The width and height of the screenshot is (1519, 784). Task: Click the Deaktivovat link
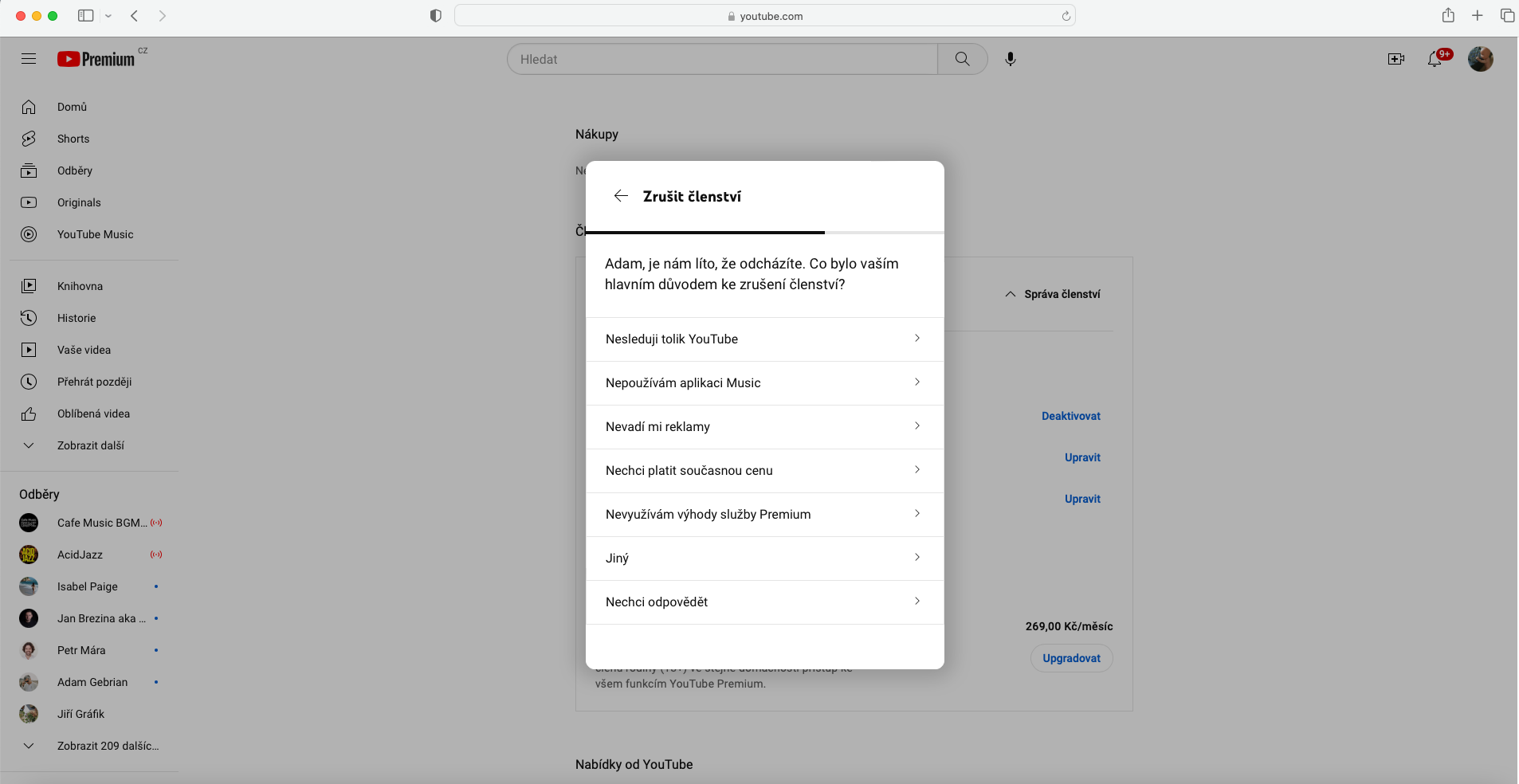(x=1070, y=416)
